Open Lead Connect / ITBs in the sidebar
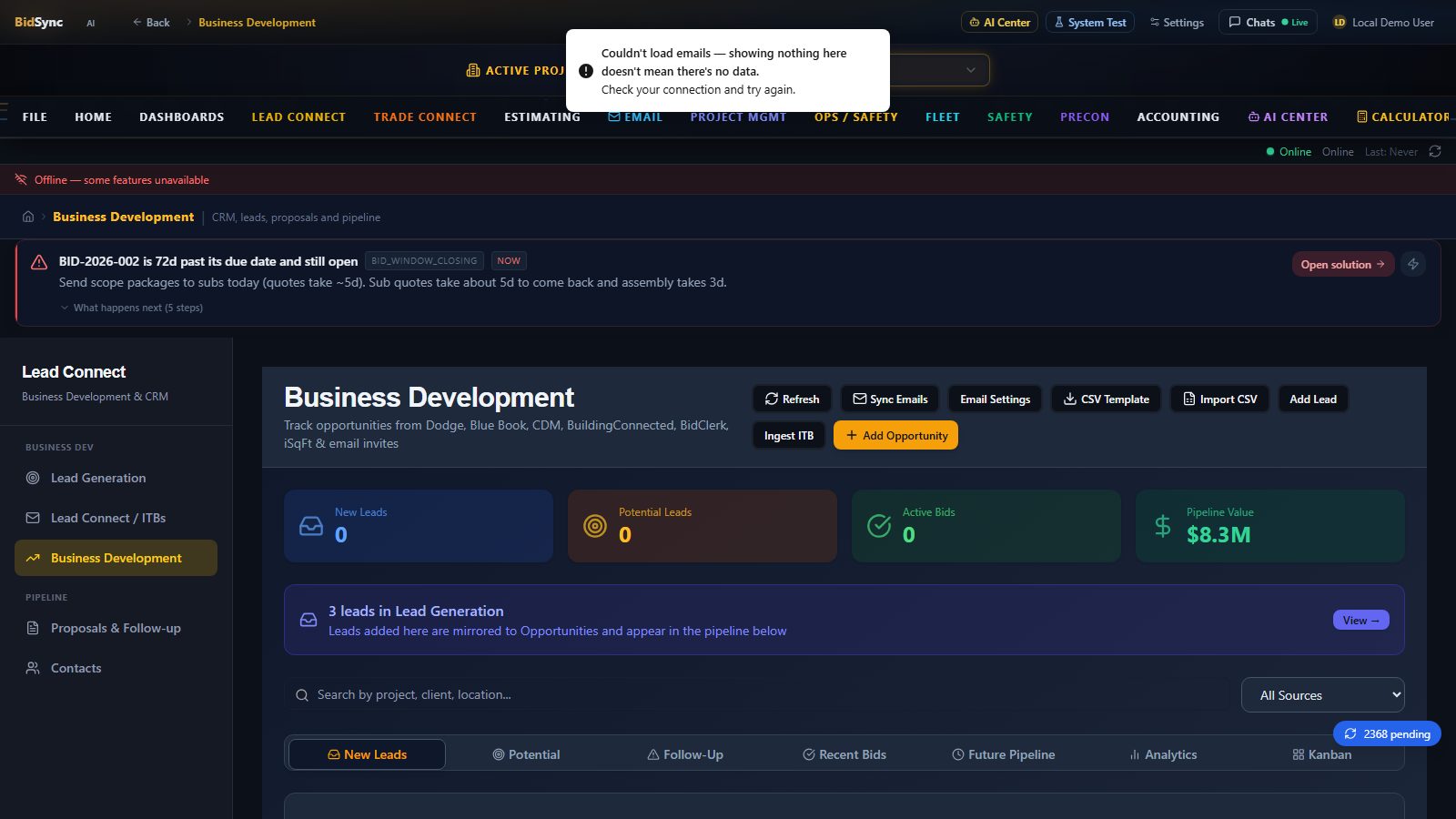This screenshot has height=819, width=1456. 116,518
